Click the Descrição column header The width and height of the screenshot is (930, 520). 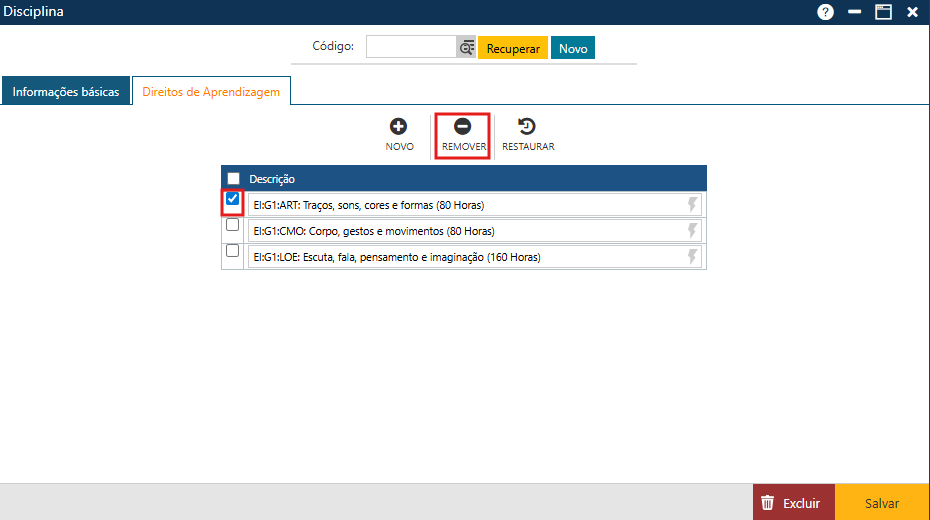272,179
